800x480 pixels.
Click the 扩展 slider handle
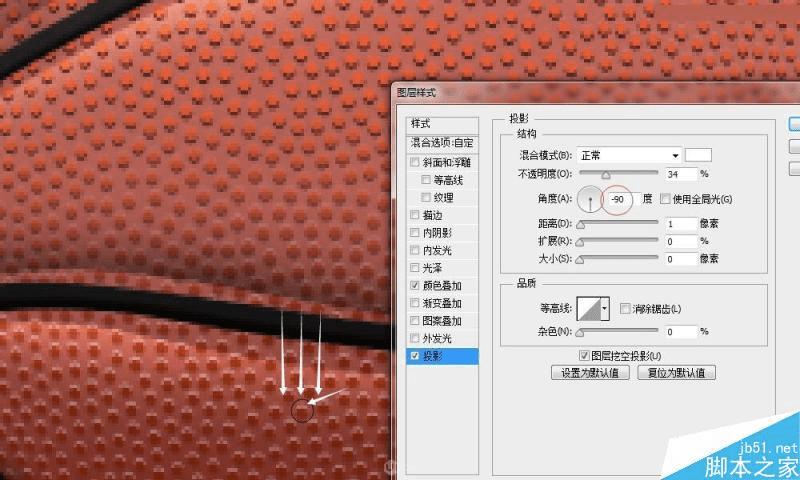click(x=580, y=242)
